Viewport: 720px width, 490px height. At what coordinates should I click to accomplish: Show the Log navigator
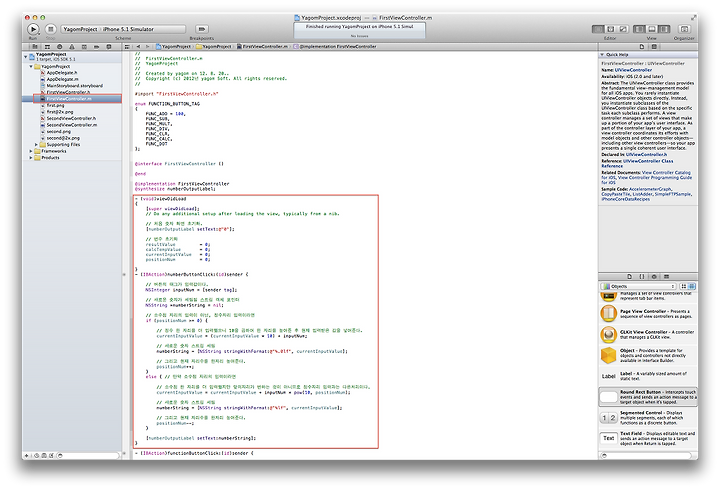click(x=109, y=46)
